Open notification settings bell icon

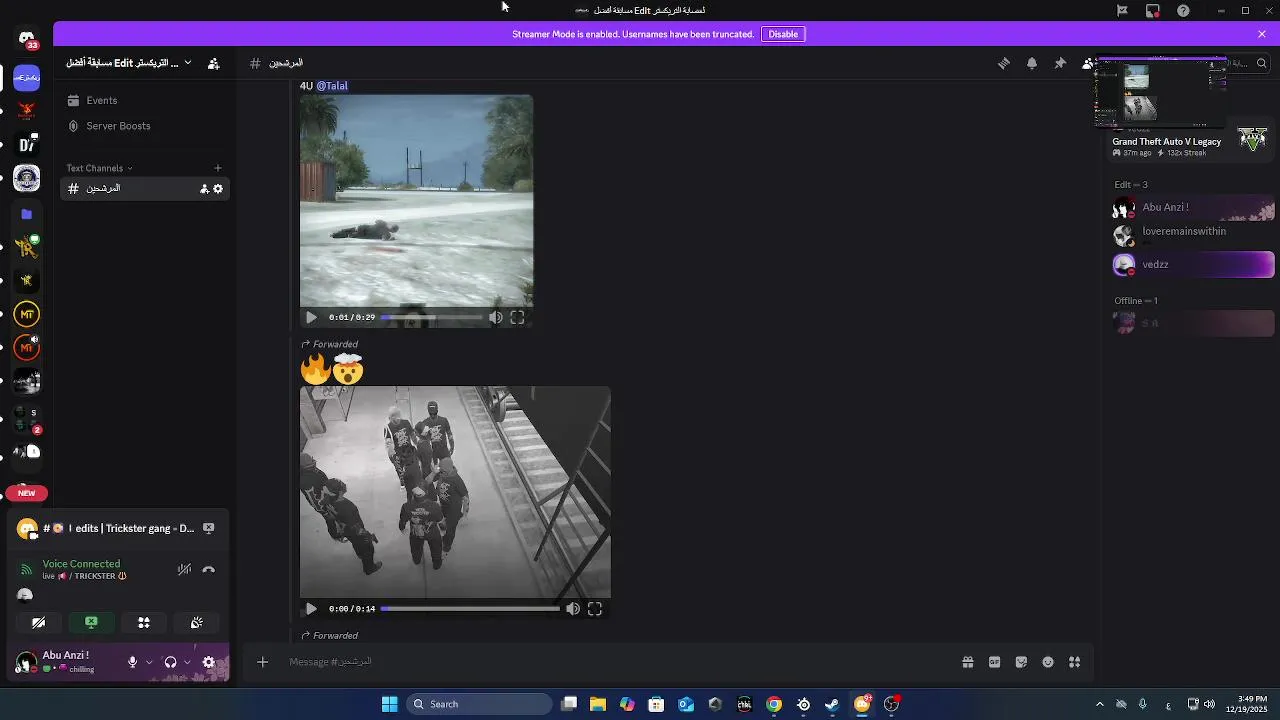[1032, 63]
